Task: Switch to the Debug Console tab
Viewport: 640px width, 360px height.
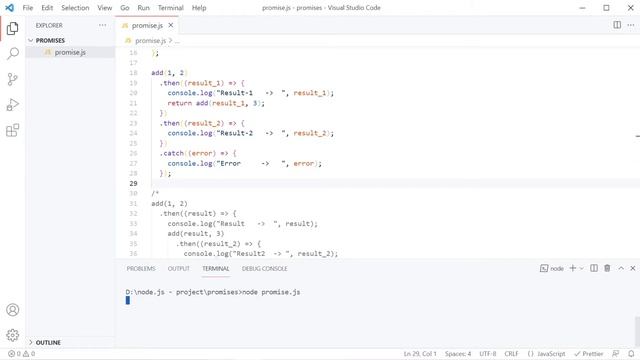Action: click(x=264, y=269)
